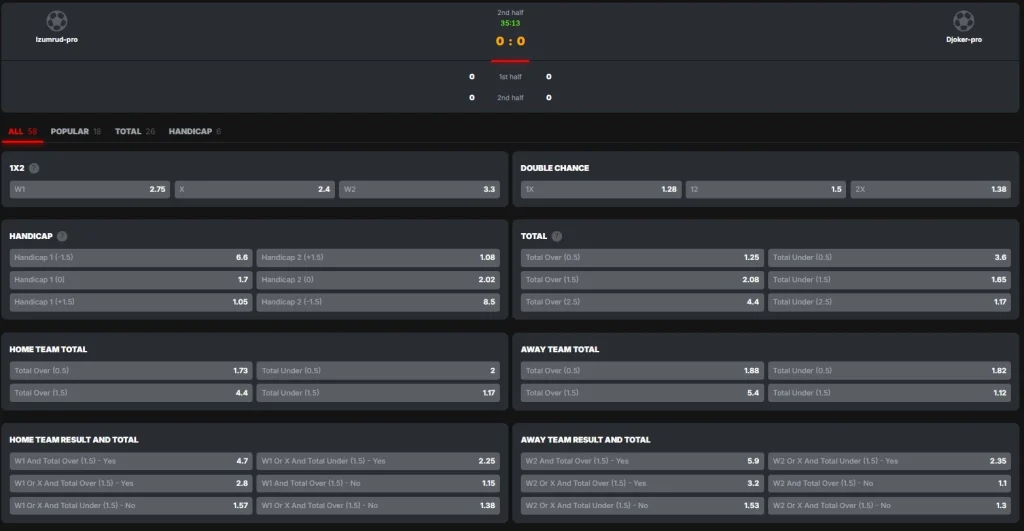
Task: Click the DOUBLE CHANCE heading
Action: pyautogui.click(x=554, y=168)
